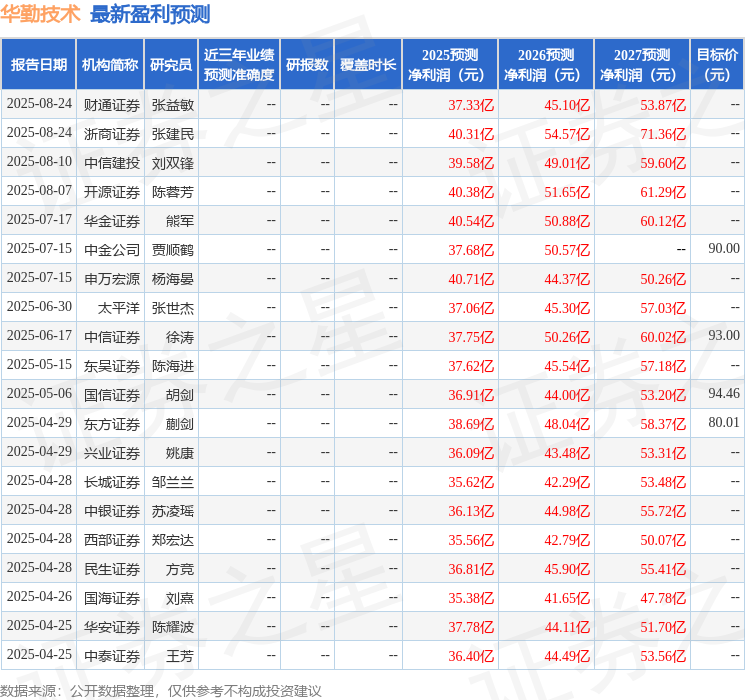Viewport: 745px width, 700px height.
Task: Click analyst name 苏凌瑶
Action: pos(173,511)
